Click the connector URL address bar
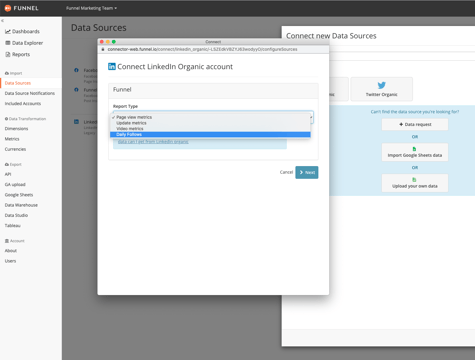The width and height of the screenshot is (475, 360). pyautogui.click(x=202, y=49)
